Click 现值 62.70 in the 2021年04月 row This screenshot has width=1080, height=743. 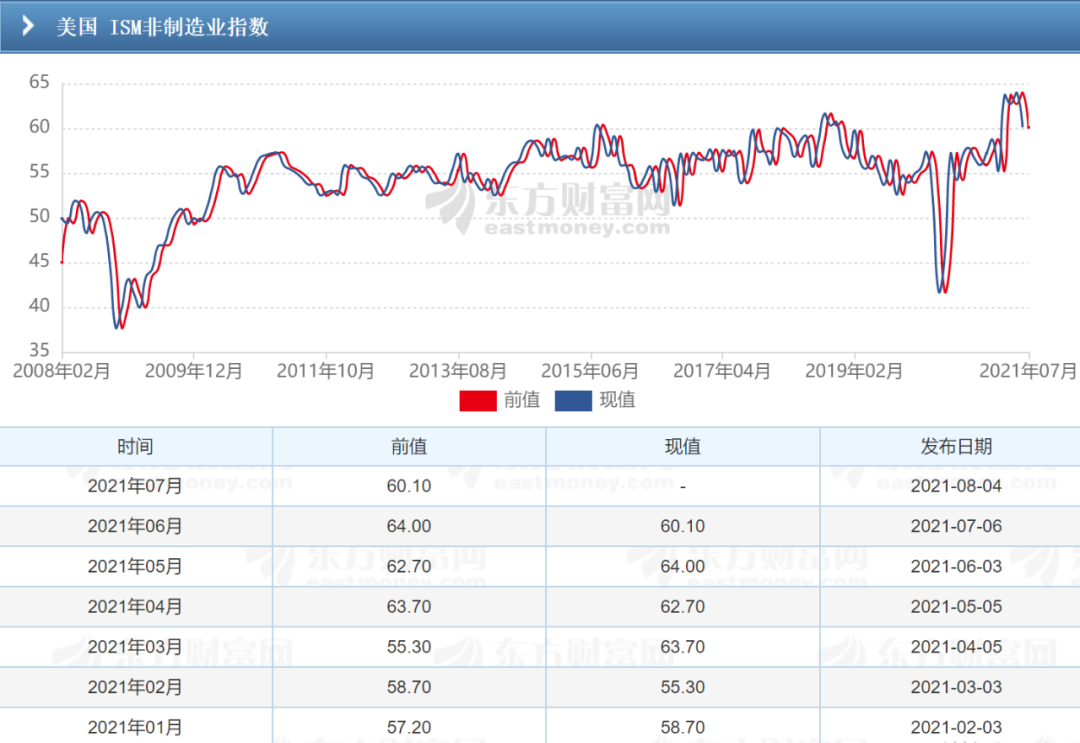683,607
